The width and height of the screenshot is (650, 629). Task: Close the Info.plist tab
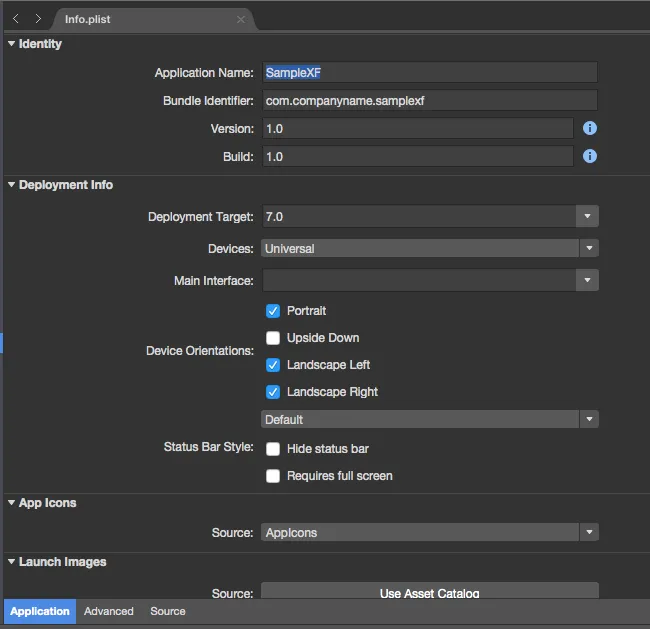click(x=240, y=19)
